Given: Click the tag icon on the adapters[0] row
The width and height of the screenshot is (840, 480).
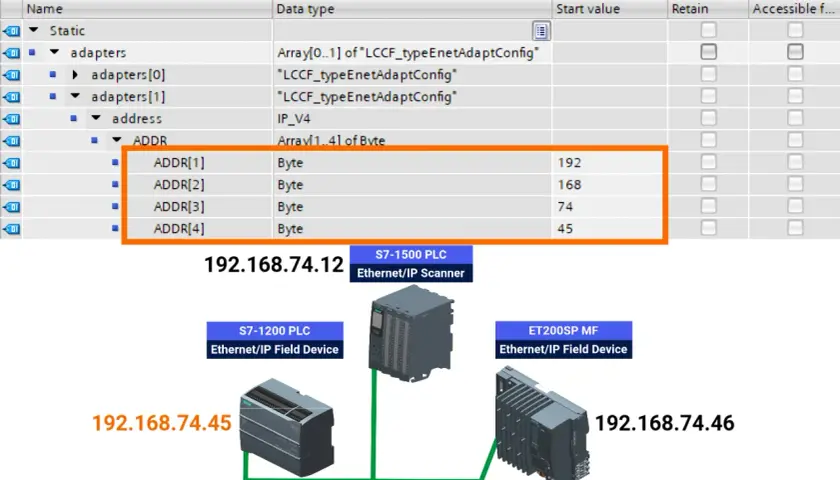Looking at the screenshot, I should (11, 75).
